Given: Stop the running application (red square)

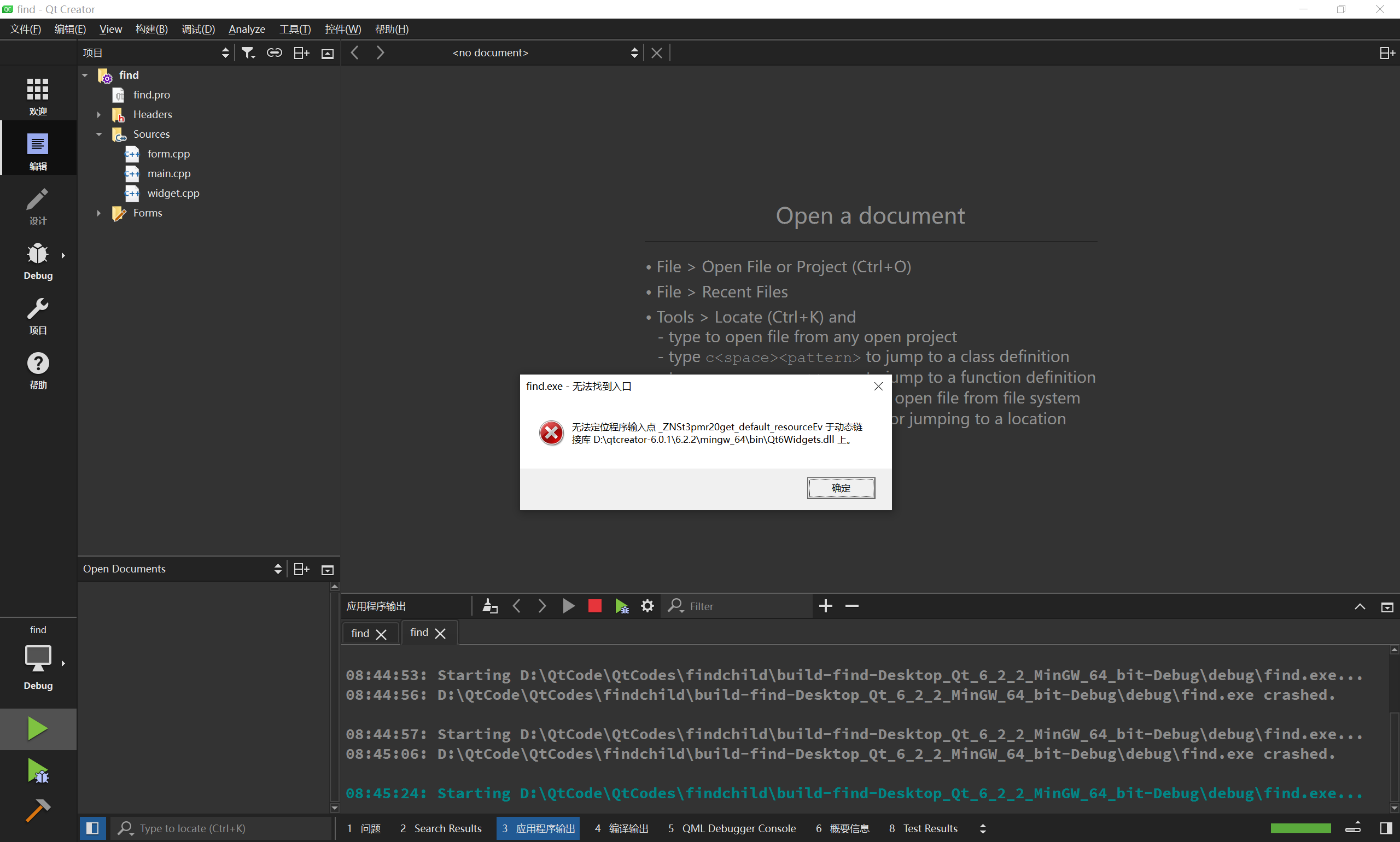Looking at the screenshot, I should (594, 606).
